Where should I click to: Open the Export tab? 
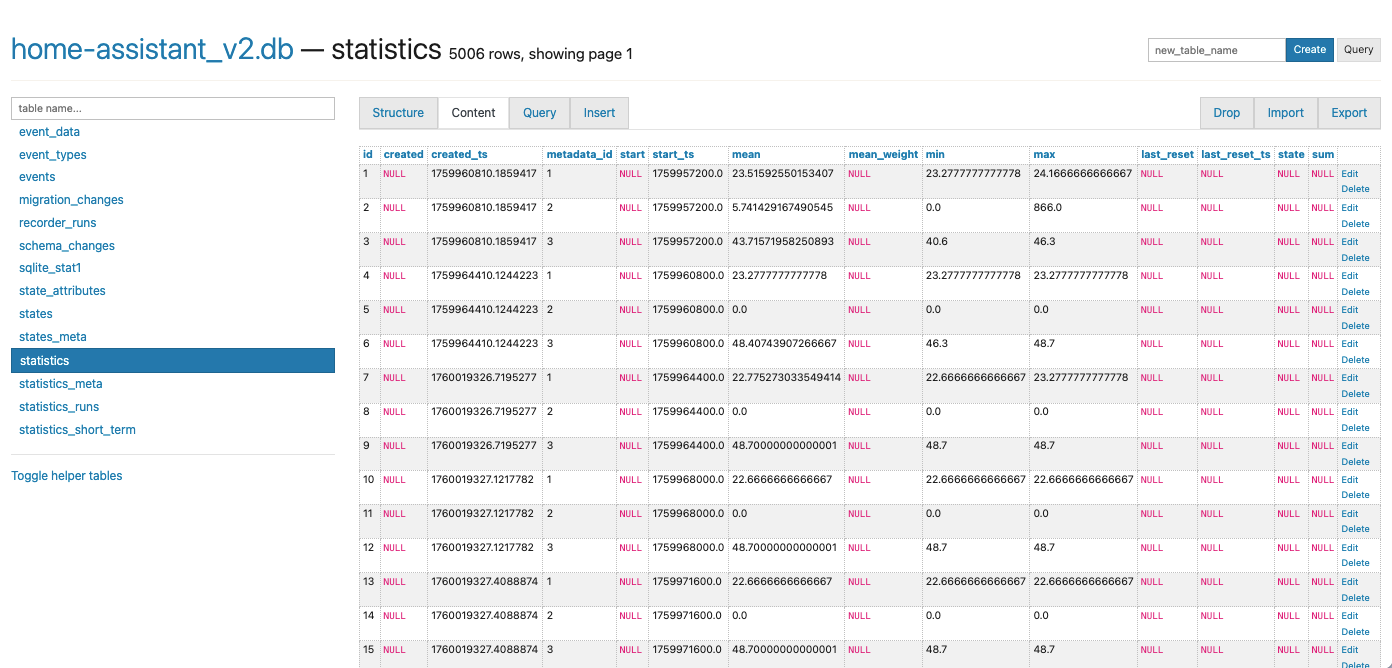[x=1349, y=113]
